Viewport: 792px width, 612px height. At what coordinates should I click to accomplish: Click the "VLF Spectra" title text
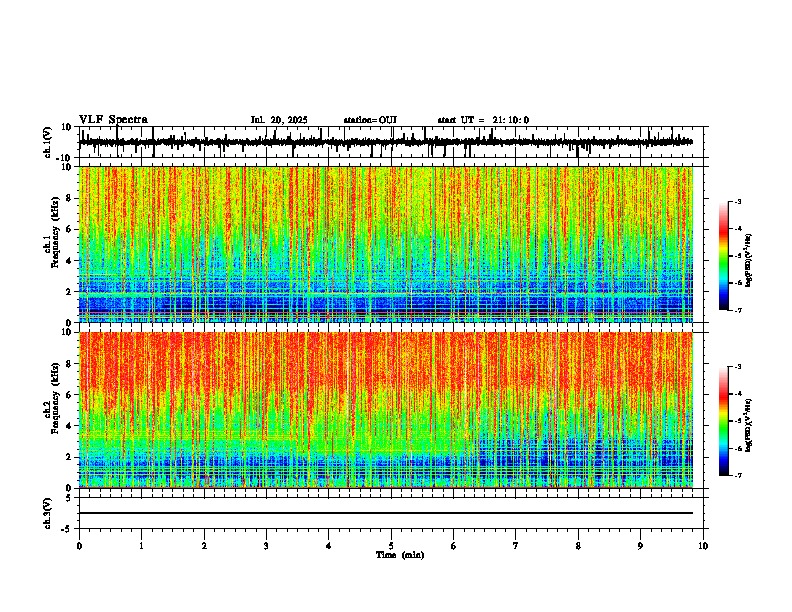point(113,120)
